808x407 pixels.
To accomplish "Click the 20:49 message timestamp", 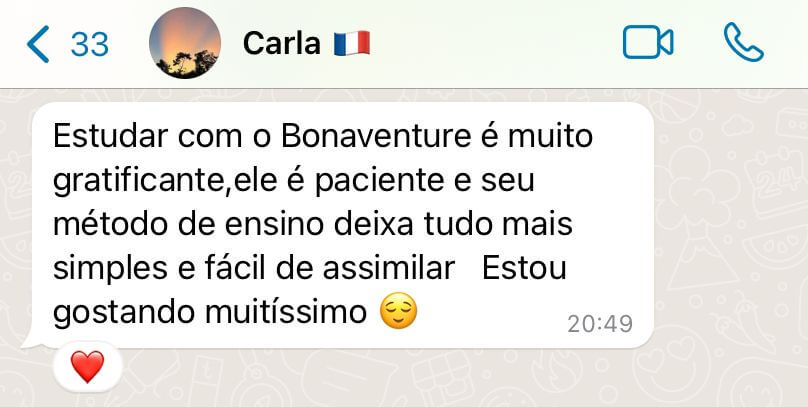I will (600, 324).
